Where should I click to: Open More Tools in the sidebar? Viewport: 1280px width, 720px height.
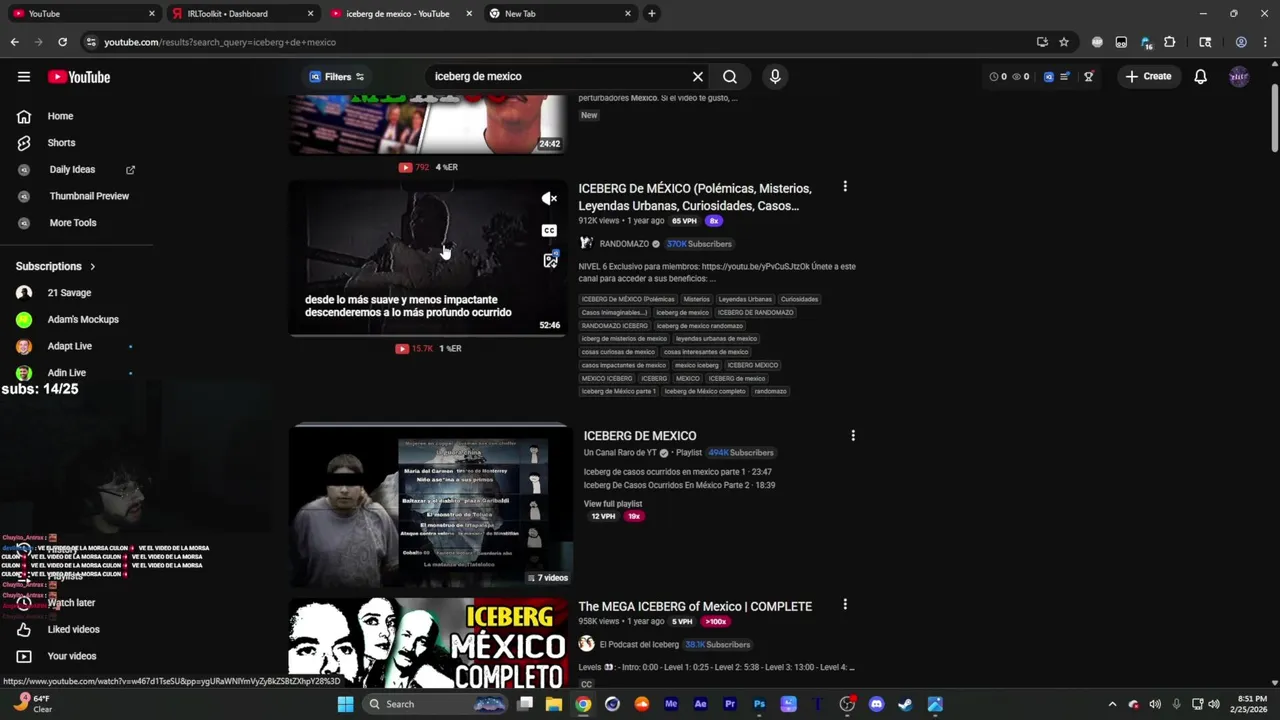click(73, 223)
